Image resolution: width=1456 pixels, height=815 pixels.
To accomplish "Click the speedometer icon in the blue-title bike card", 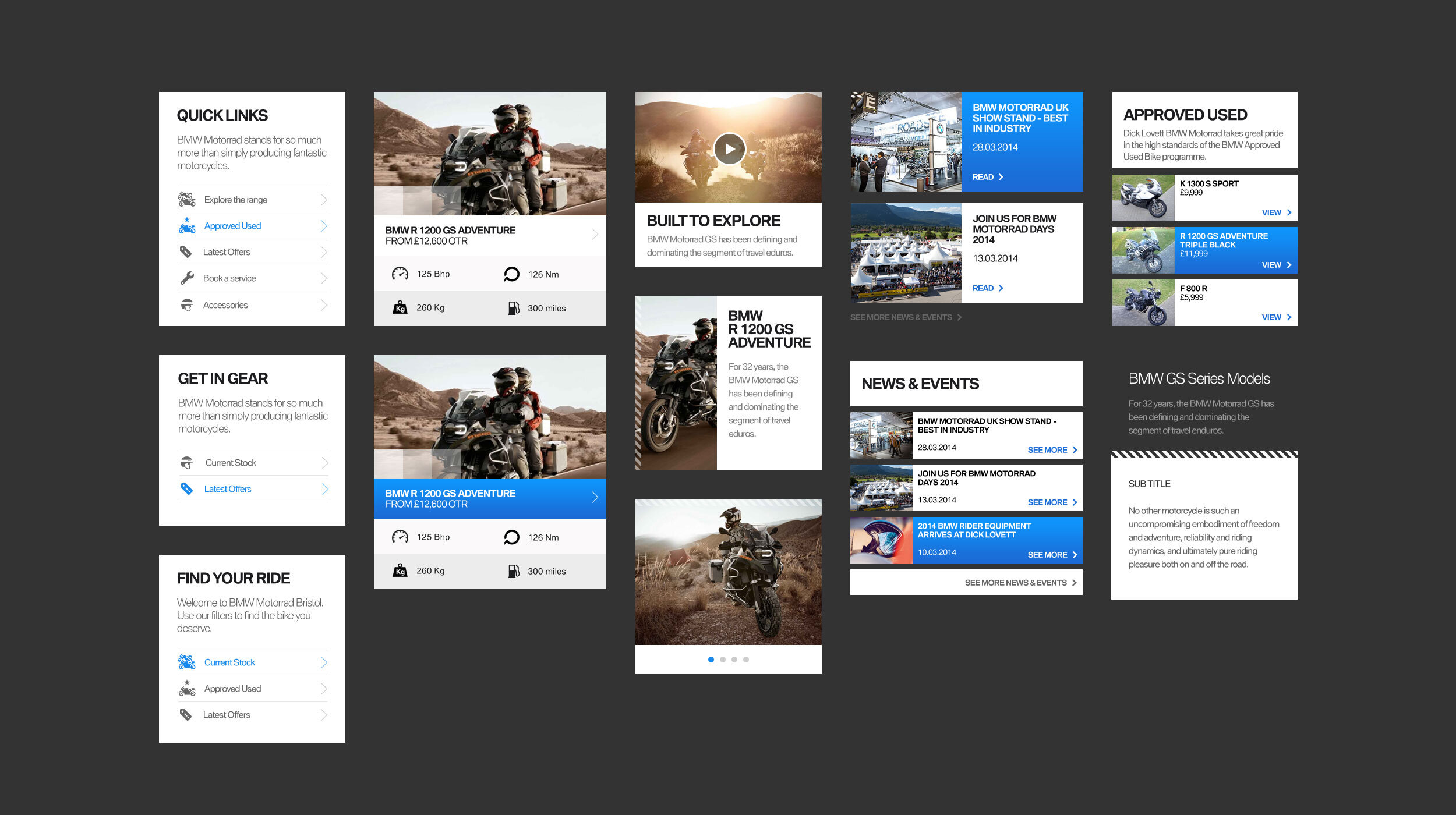I will coord(400,537).
